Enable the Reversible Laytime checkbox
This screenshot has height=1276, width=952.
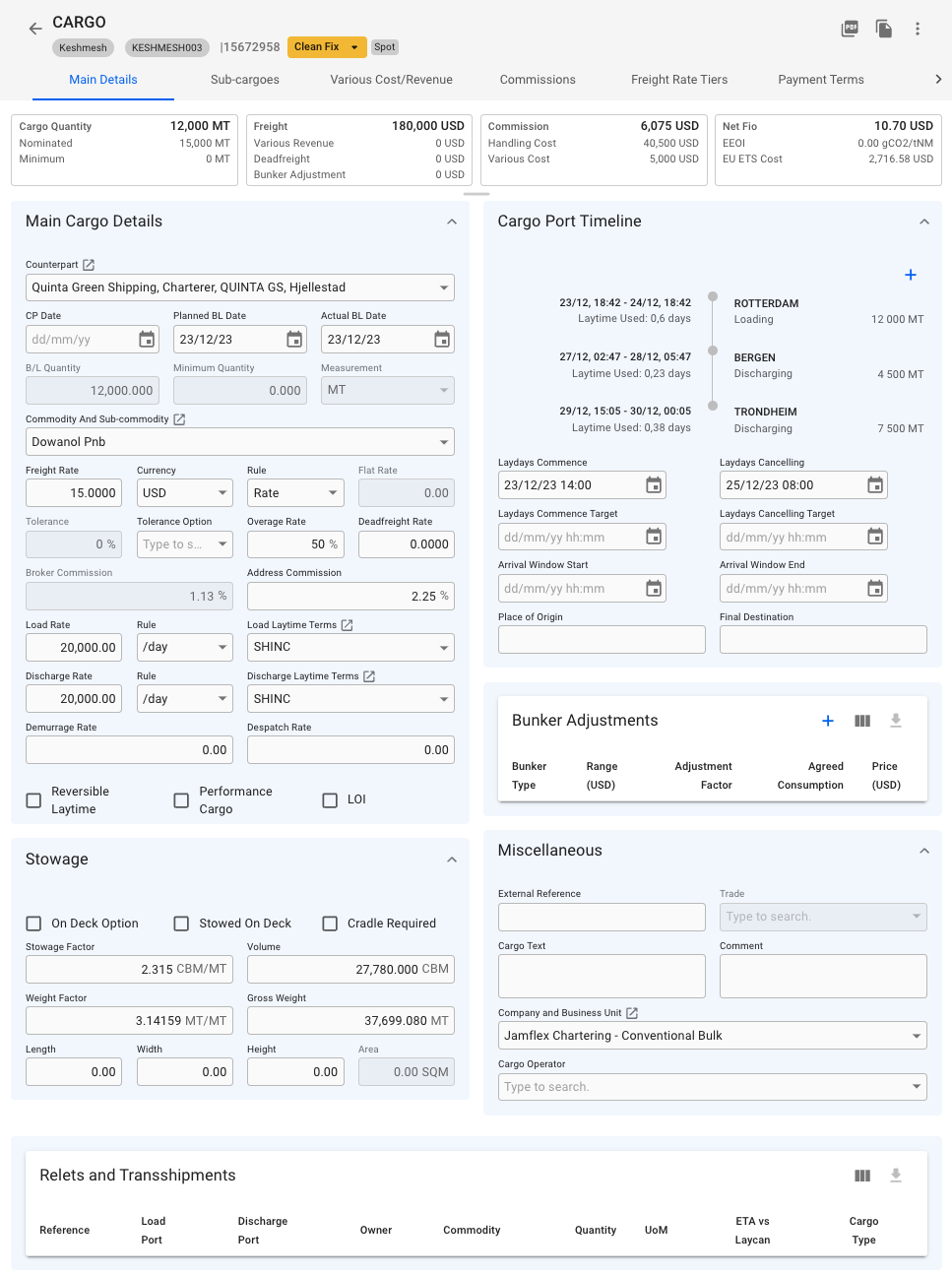pyautogui.click(x=33, y=800)
